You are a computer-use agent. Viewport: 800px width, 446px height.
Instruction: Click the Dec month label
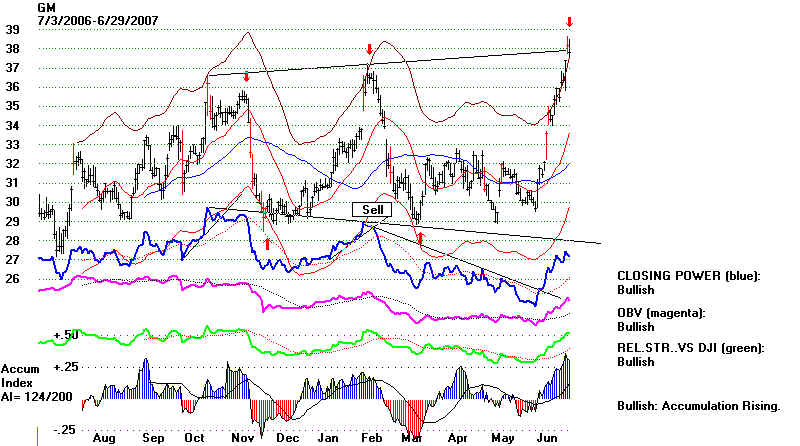coord(288,438)
